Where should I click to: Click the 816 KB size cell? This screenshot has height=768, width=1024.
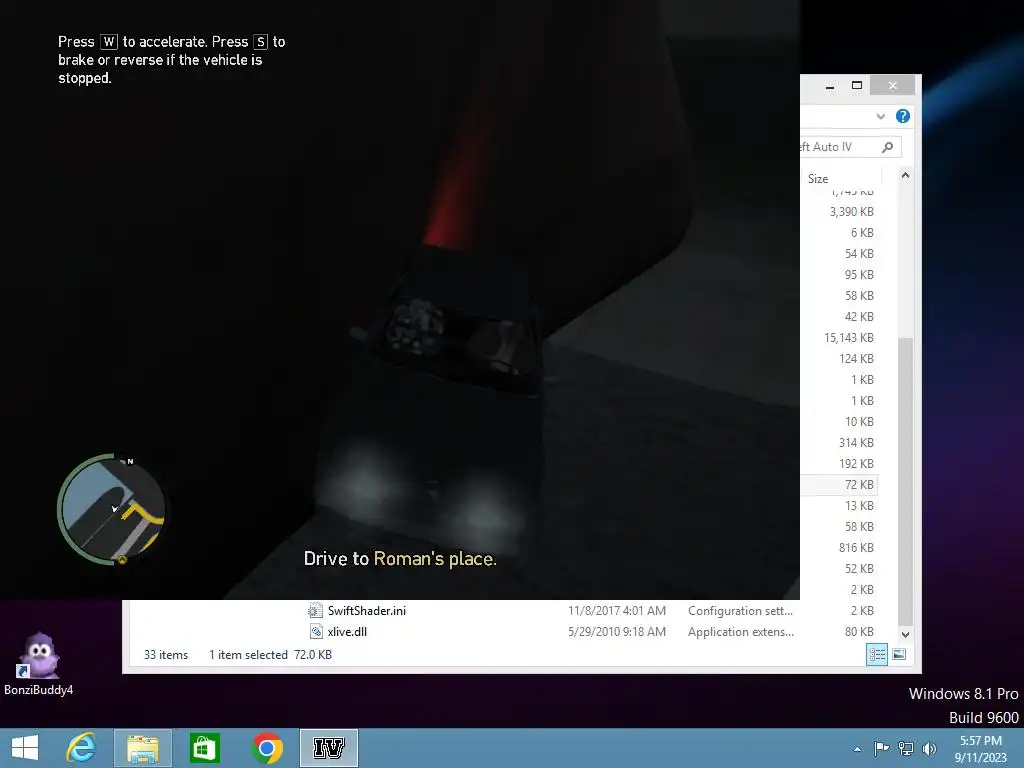click(x=856, y=547)
